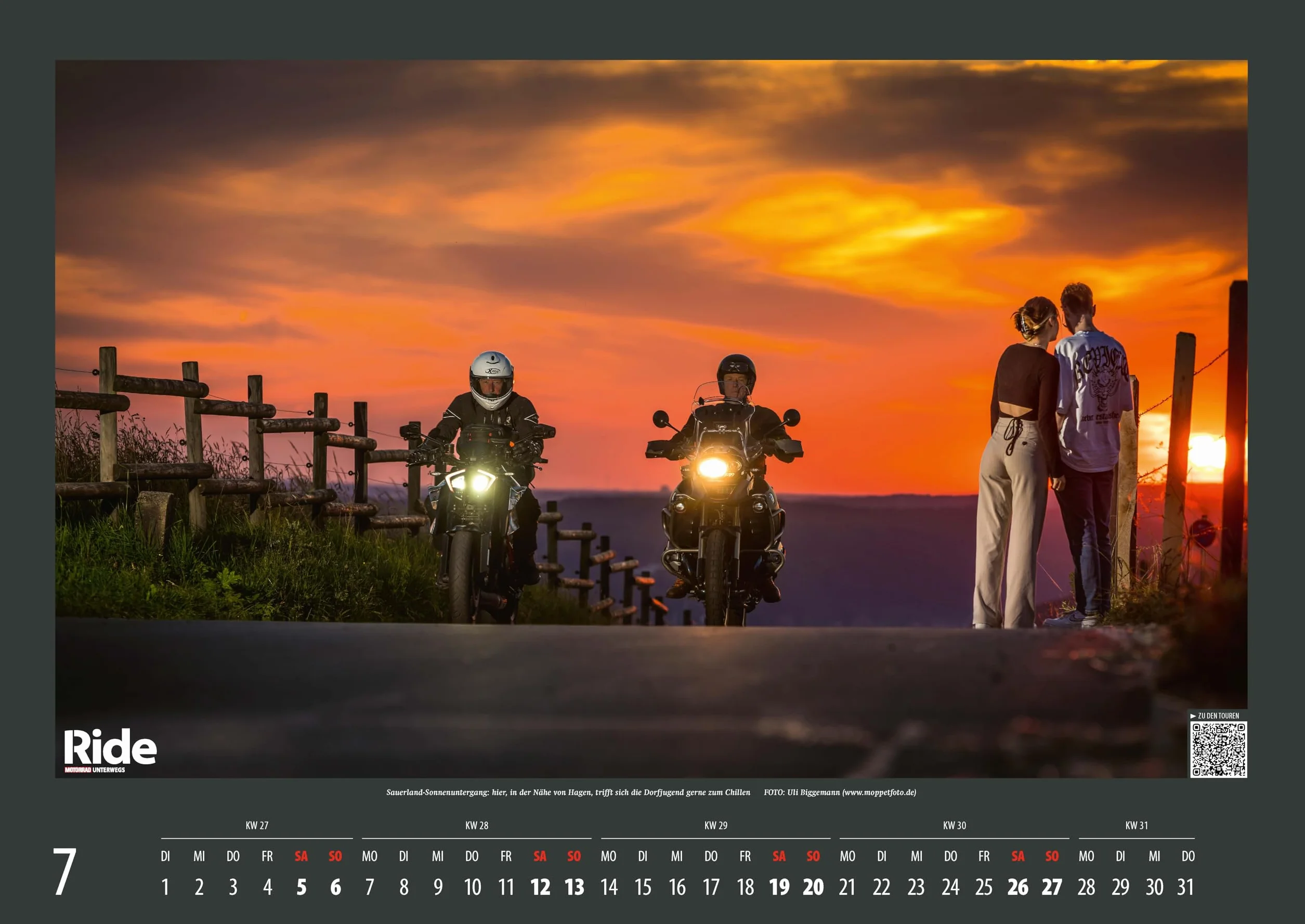
Task: Click date 3 in the calendar row
Action: coord(233,888)
